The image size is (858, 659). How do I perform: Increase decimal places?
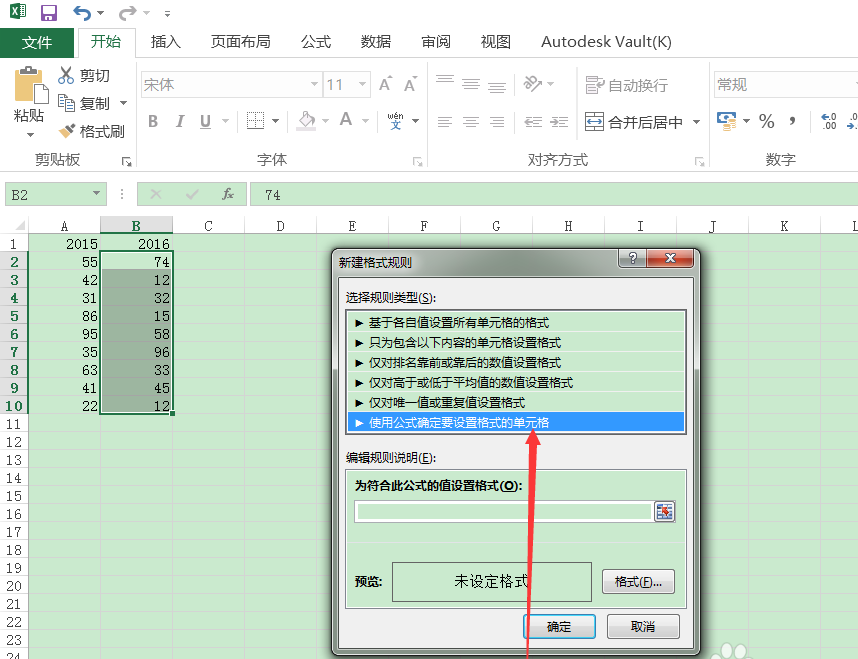829,121
